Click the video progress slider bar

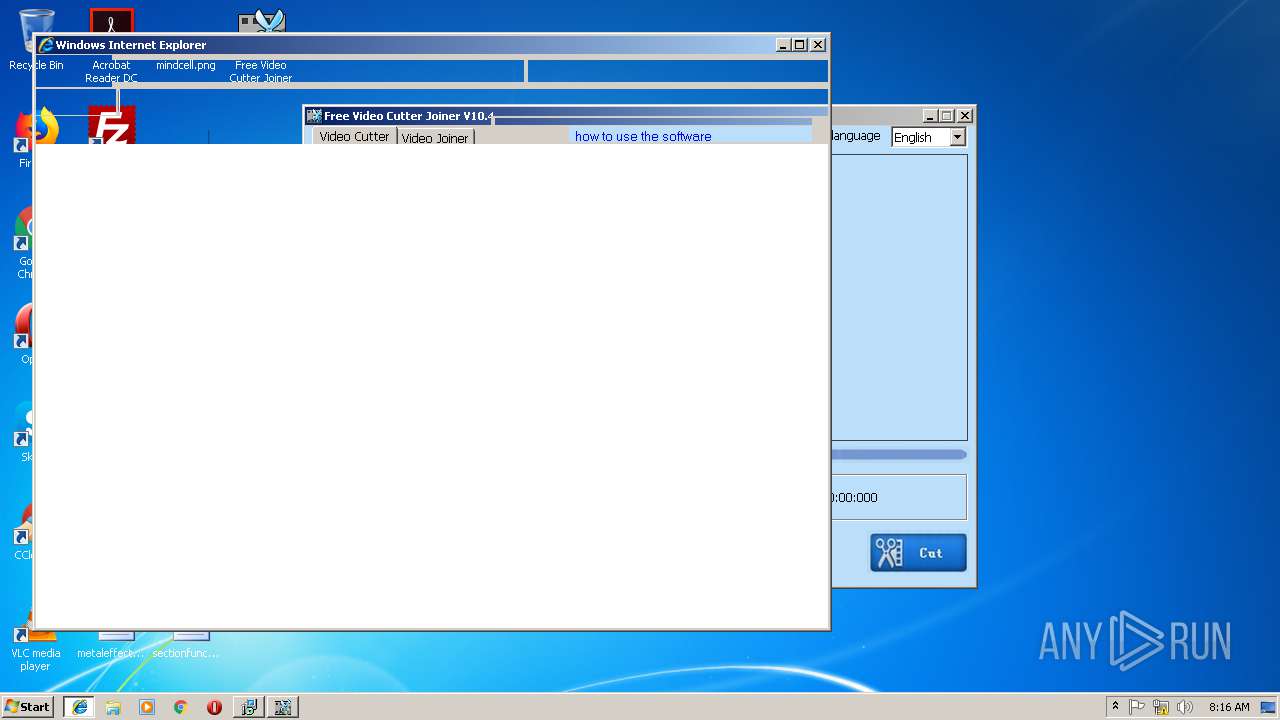point(898,455)
